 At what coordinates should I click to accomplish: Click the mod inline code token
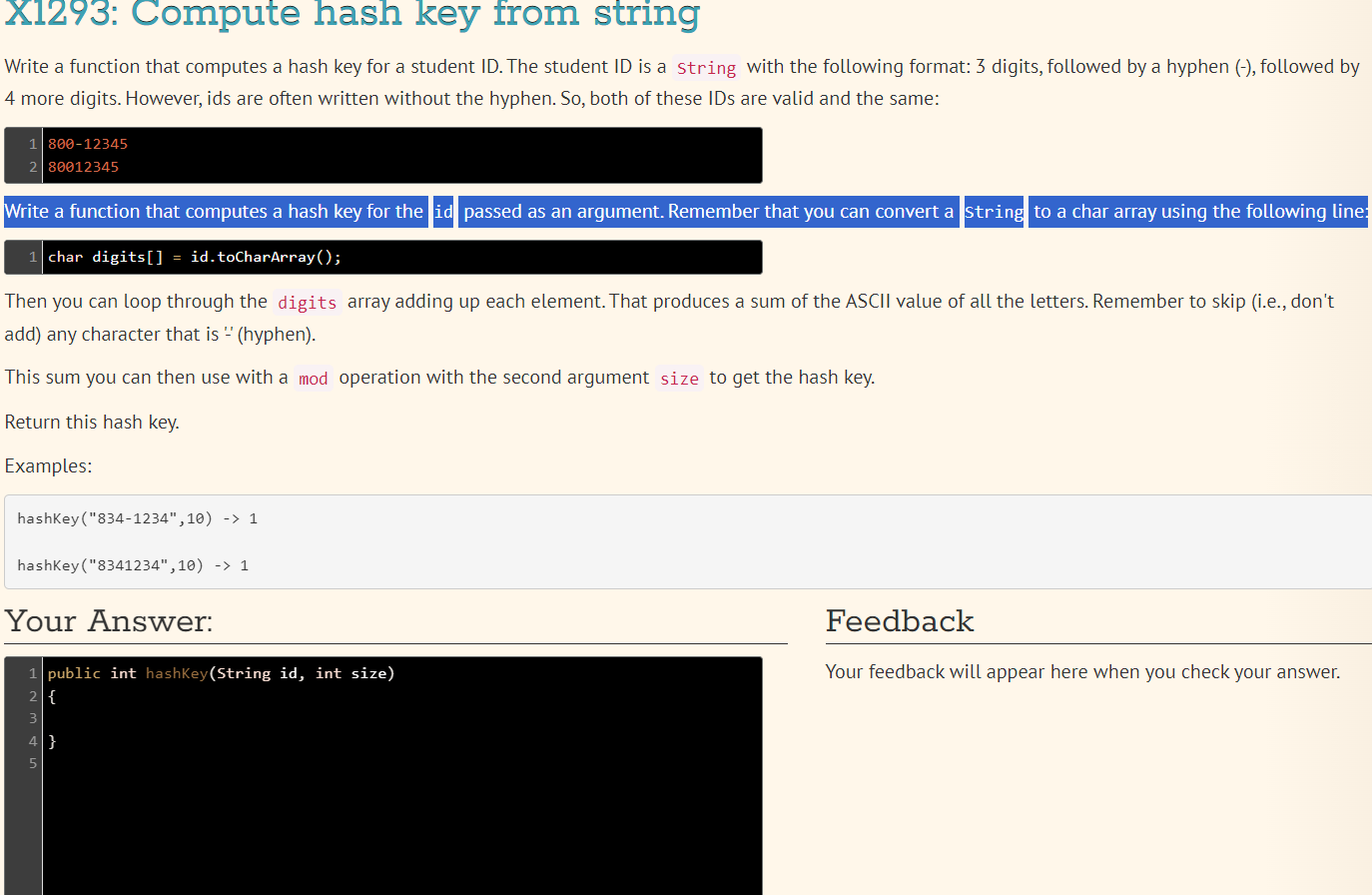(x=313, y=378)
